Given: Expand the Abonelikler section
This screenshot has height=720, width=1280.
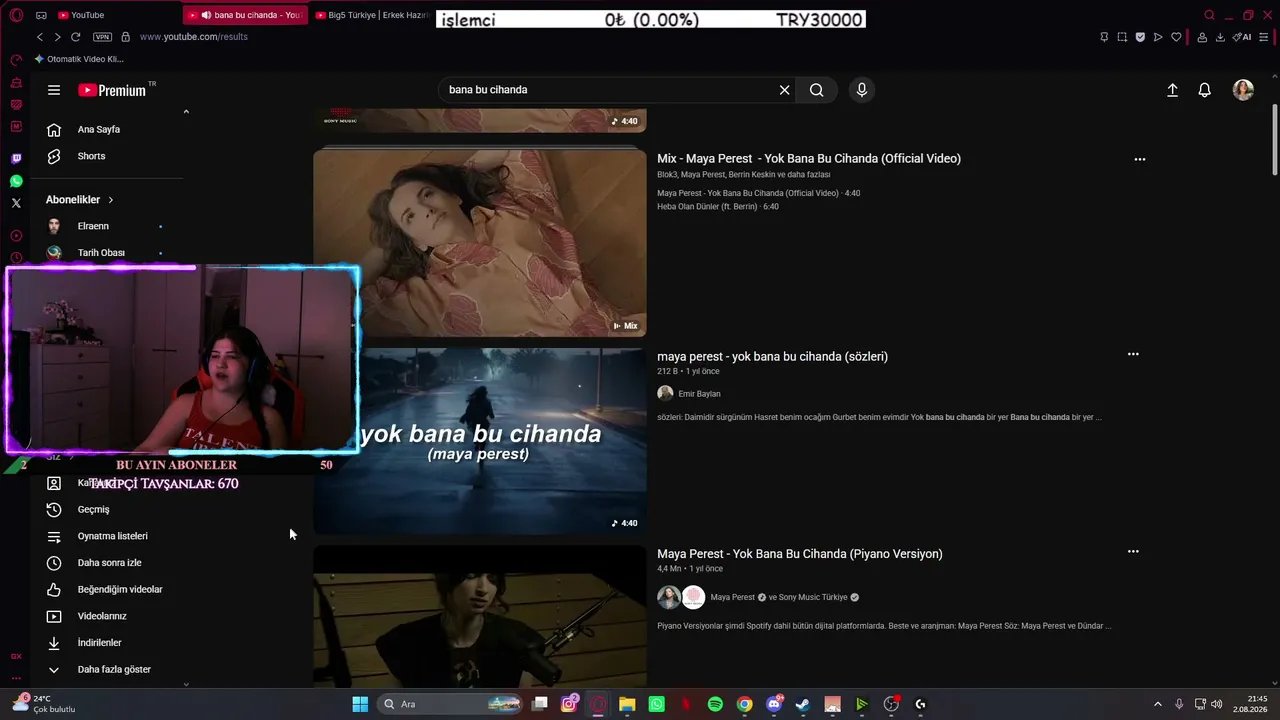Looking at the screenshot, I should pyautogui.click(x=80, y=200).
